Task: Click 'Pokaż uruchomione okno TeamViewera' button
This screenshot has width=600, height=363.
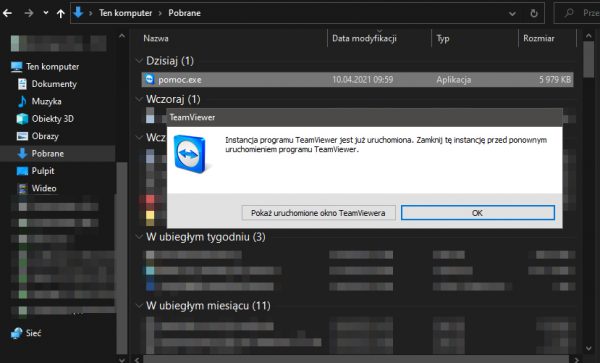Action: (318, 213)
